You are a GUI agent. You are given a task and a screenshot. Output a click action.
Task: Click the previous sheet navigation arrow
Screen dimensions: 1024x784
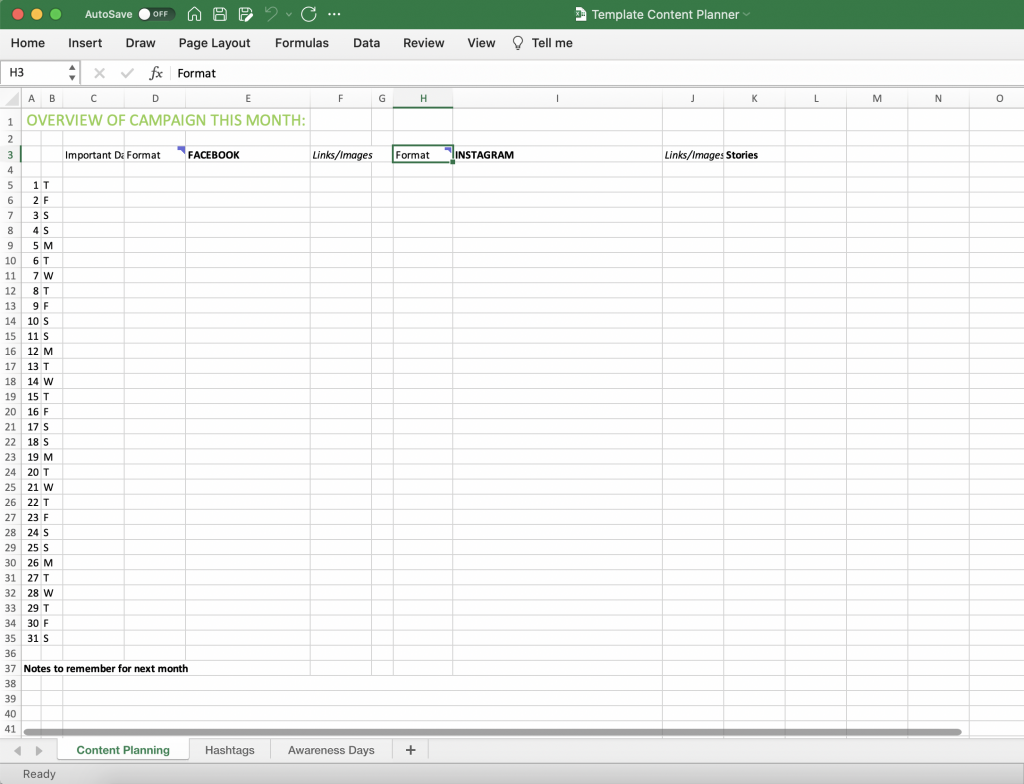(18, 751)
